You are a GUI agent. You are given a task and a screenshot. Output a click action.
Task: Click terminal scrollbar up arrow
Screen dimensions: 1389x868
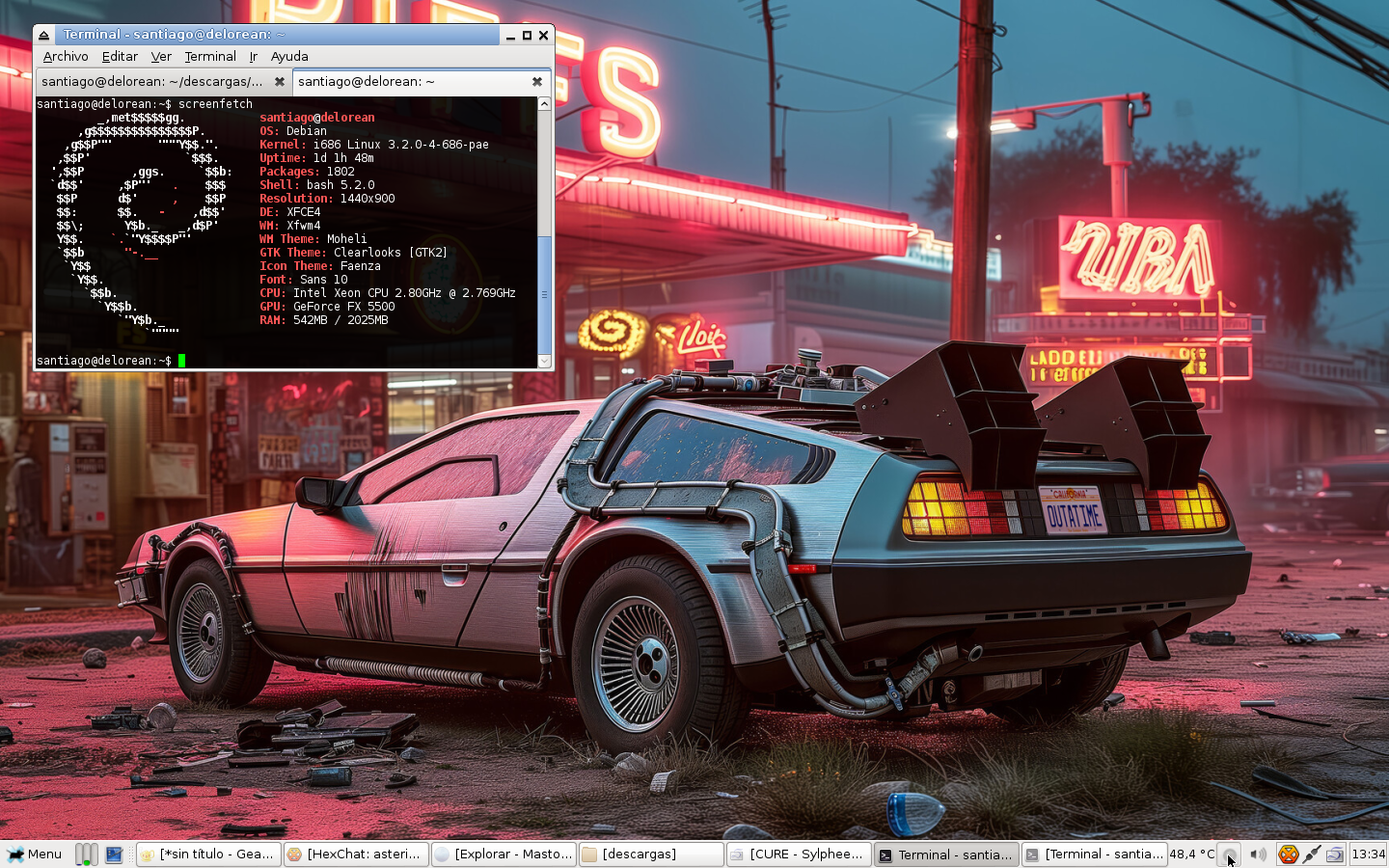tap(544, 103)
